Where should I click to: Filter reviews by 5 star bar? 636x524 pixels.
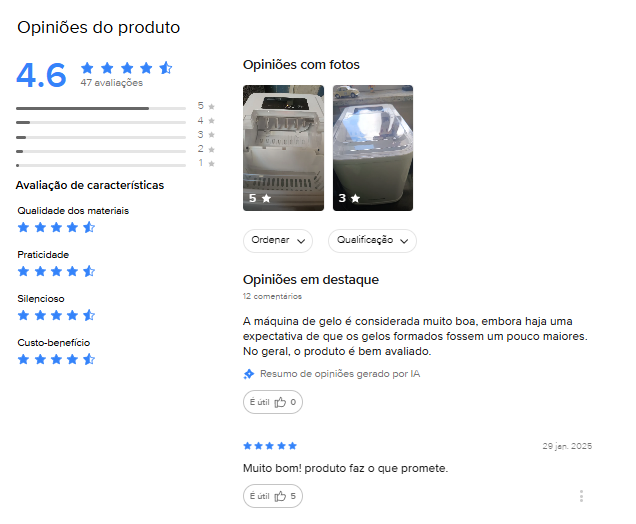point(115,108)
